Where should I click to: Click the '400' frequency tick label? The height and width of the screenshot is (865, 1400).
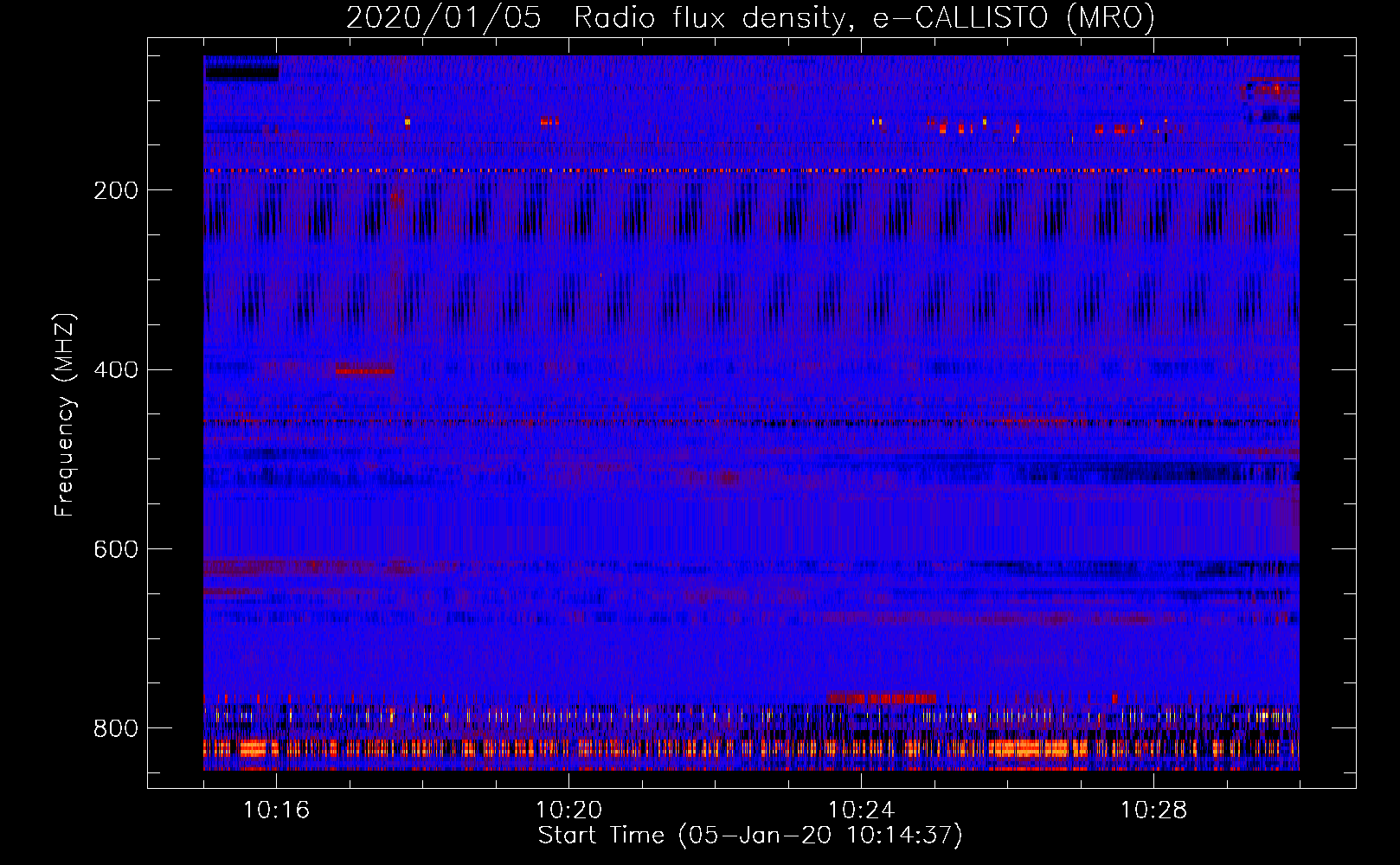tap(116, 370)
